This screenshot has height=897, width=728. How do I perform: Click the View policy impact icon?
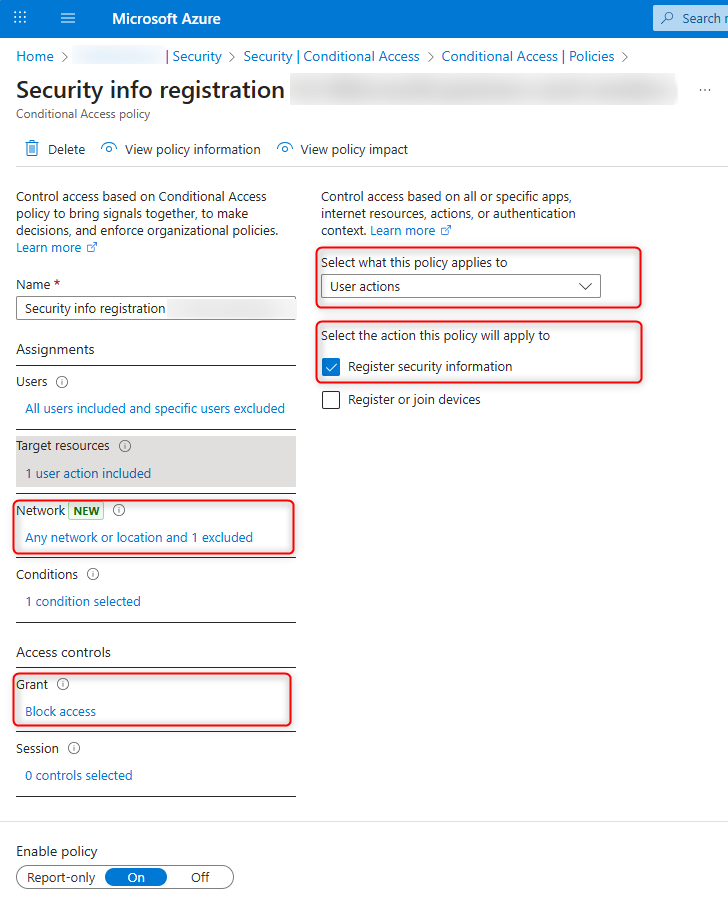285,148
